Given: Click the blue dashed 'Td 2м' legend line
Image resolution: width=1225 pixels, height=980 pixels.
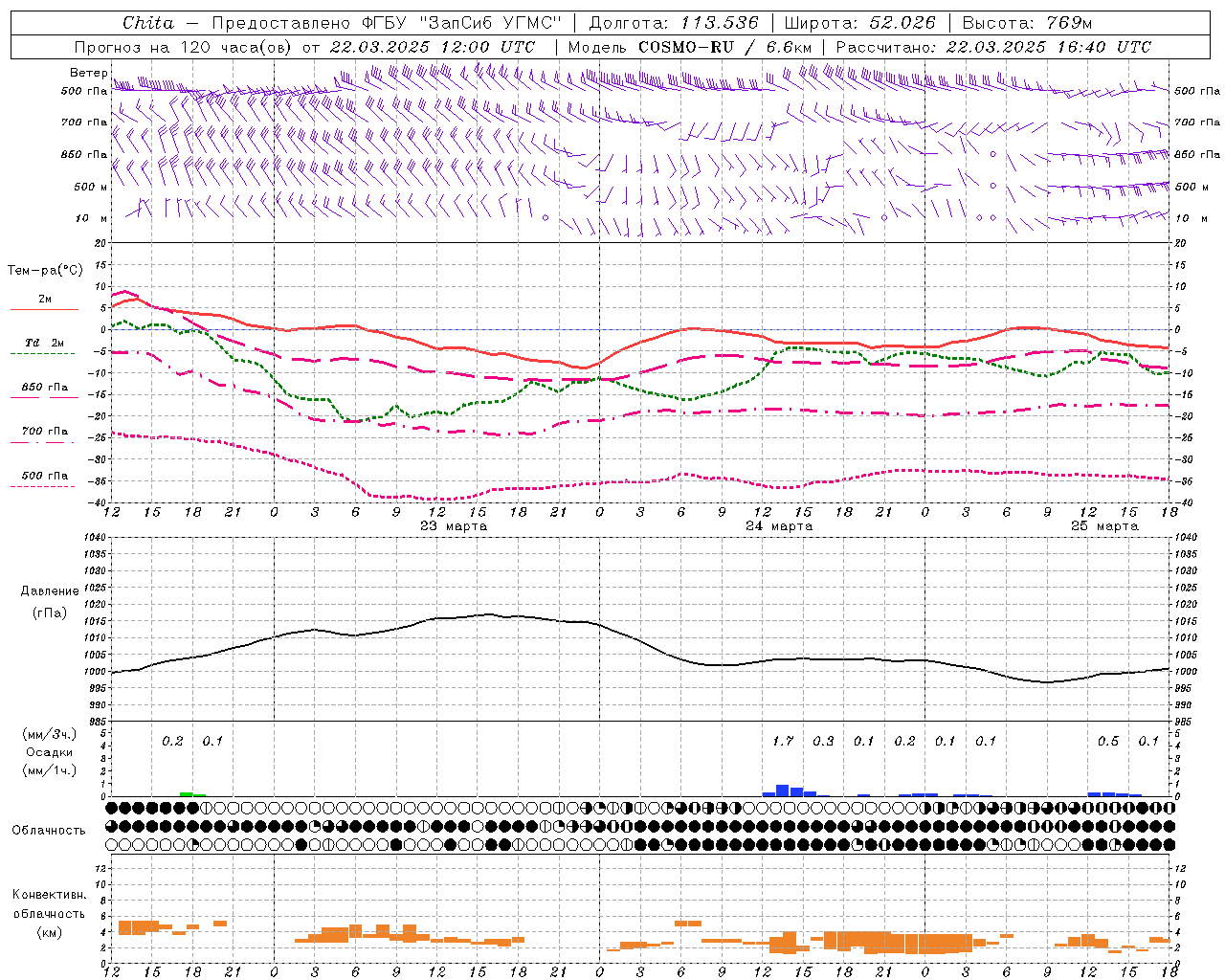Looking at the screenshot, I should (x=42, y=353).
